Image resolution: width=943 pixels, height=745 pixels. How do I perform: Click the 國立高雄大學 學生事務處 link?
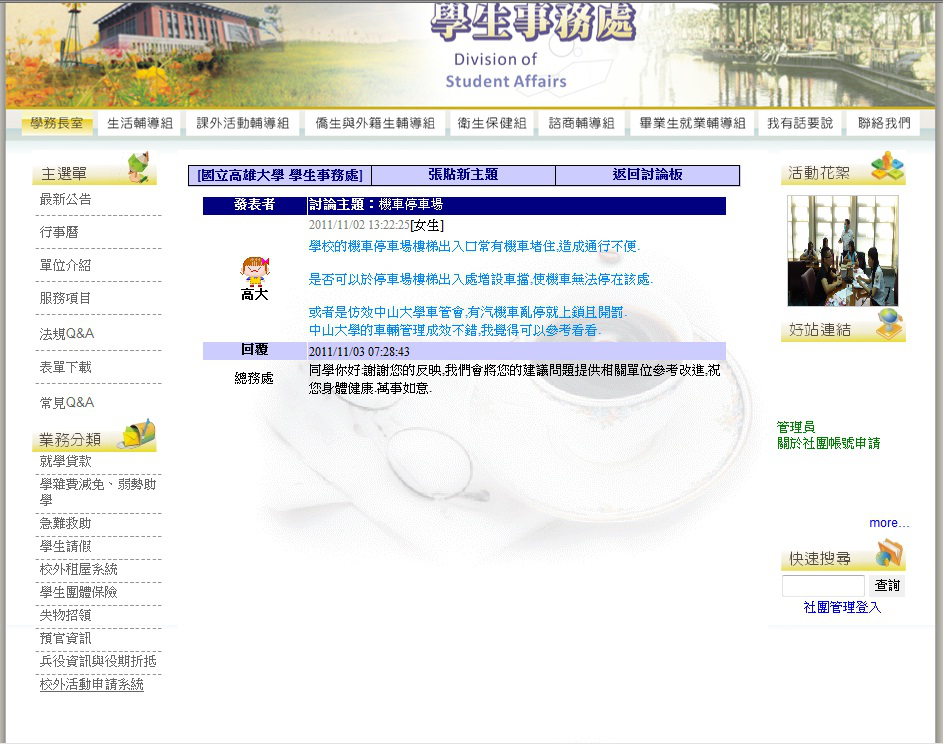[280, 176]
